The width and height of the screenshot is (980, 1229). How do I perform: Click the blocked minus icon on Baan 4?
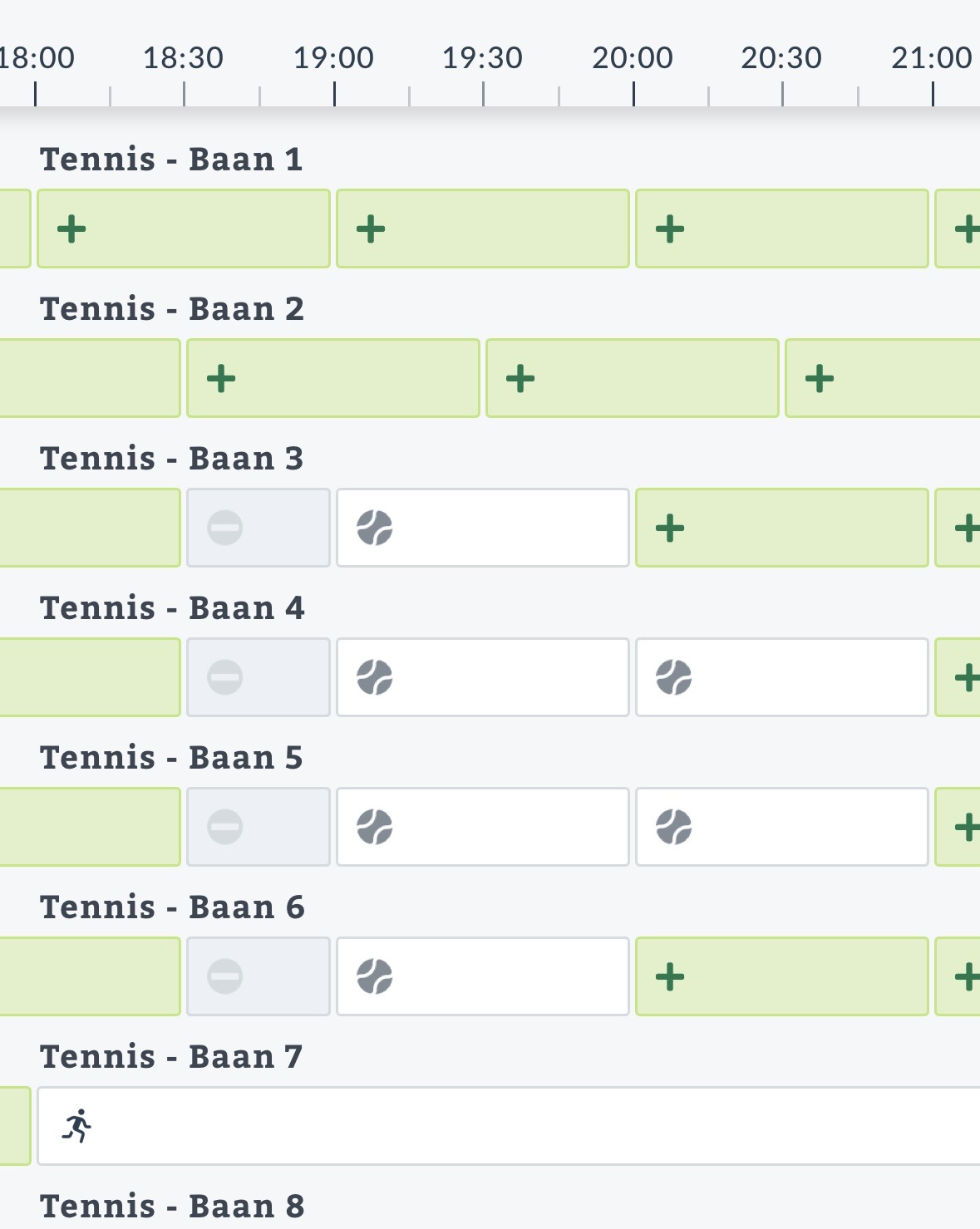coord(224,677)
